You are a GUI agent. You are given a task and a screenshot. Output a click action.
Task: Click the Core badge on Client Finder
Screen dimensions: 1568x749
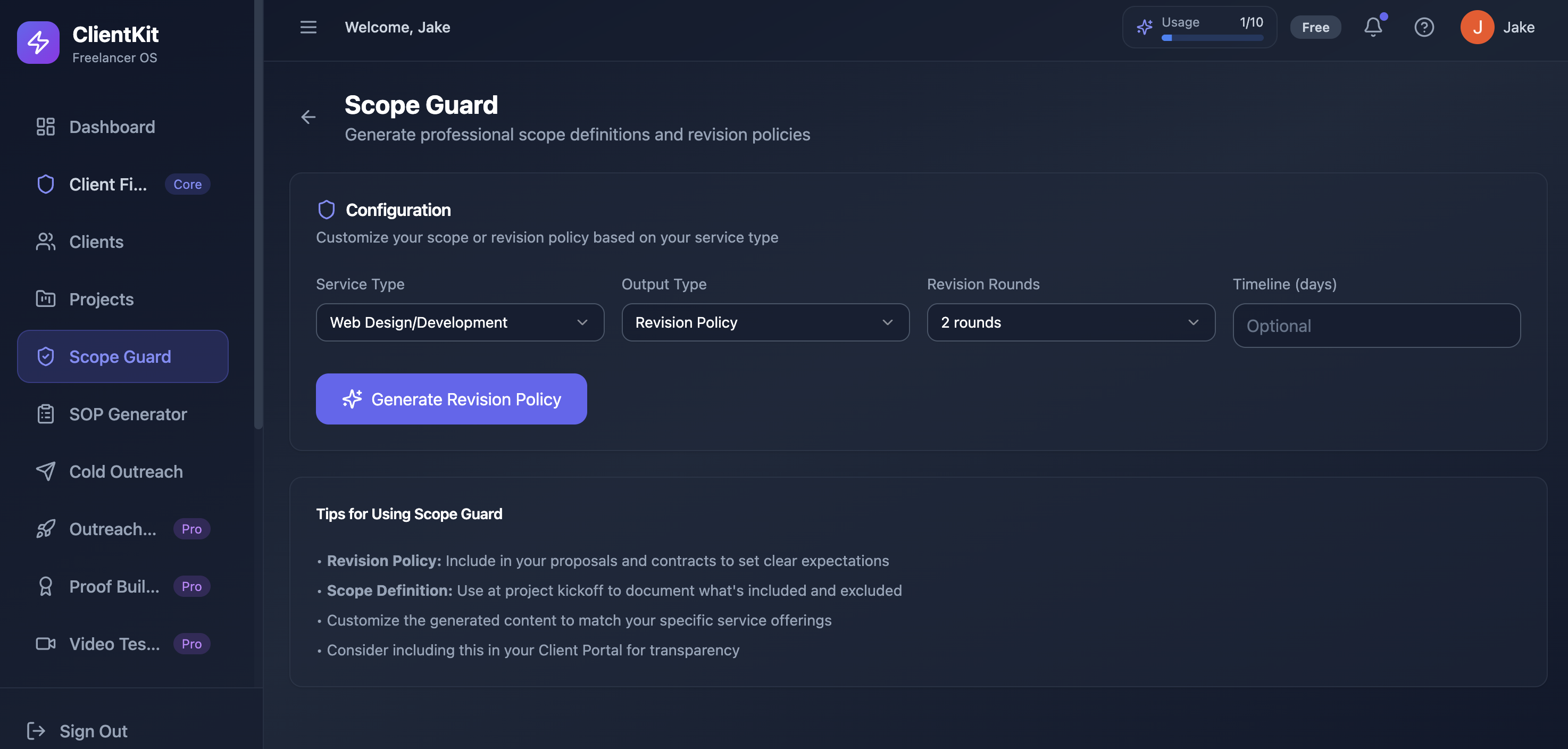coord(187,184)
